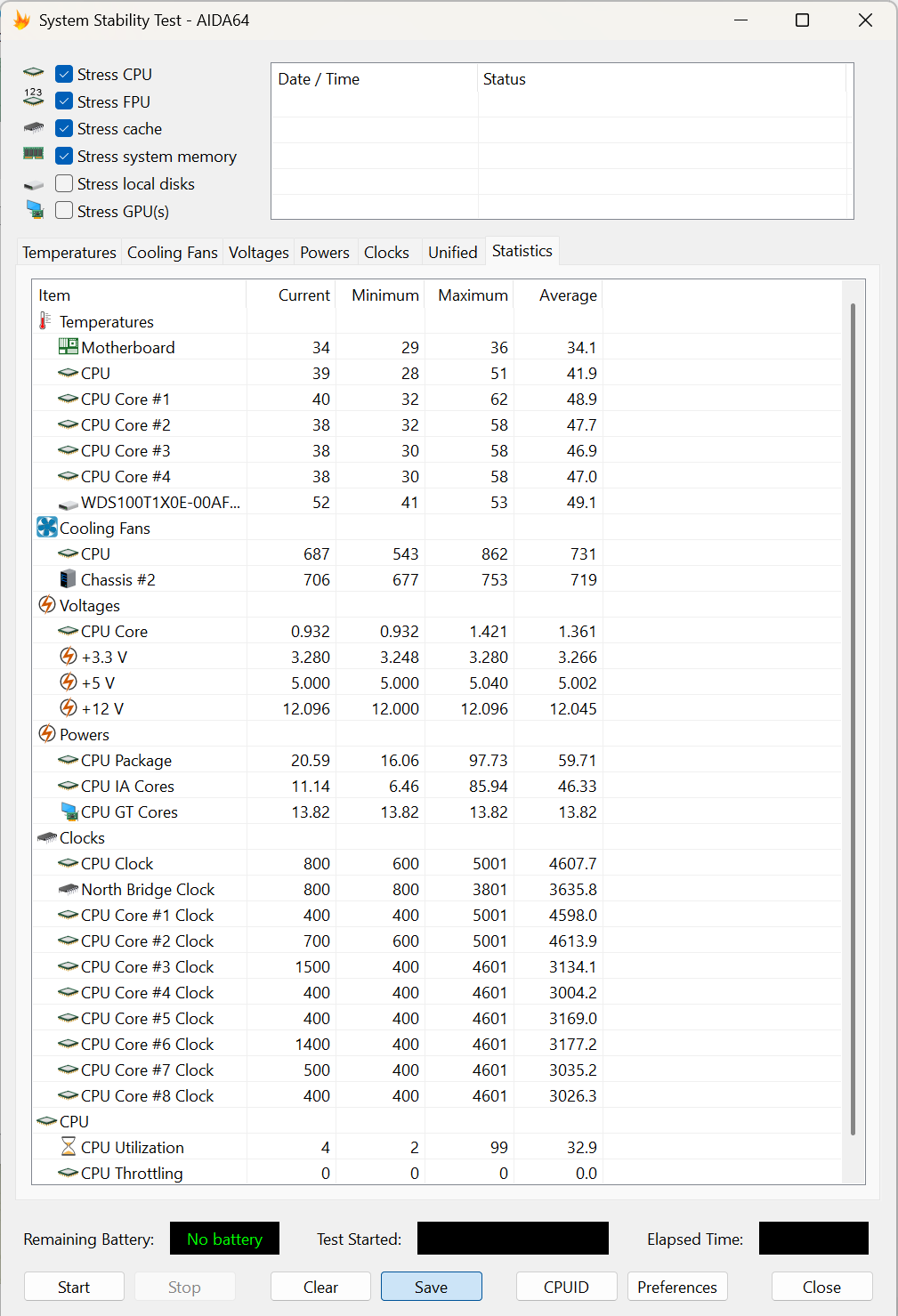Click the statistics list vertical scrollbar
898x1316 pixels.
pos(853,719)
